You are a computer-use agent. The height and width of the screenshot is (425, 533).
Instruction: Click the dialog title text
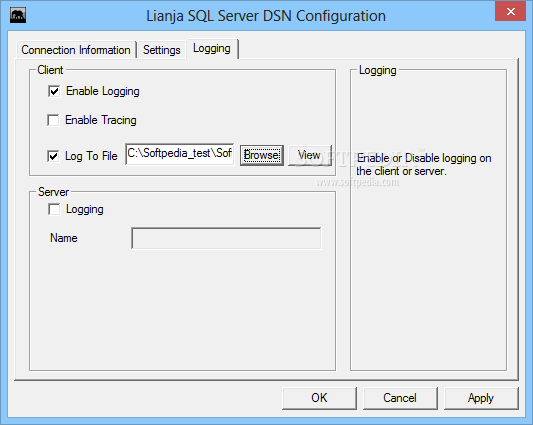[x=266, y=16]
